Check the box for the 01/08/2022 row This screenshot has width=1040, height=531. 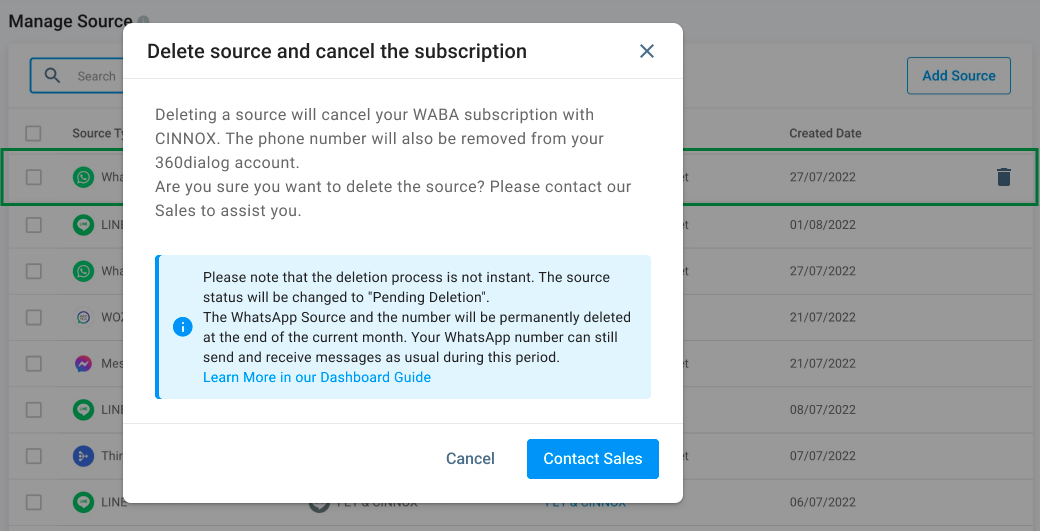(x=34, y=225)
